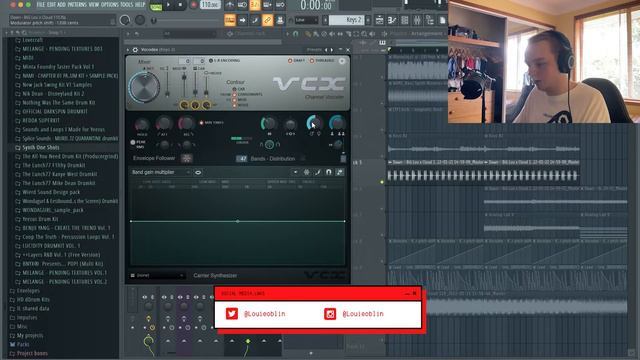This screenshot has width=640, height=360.
Task: Click the Envelope Follower grid icon
Action: click(187, 158)
